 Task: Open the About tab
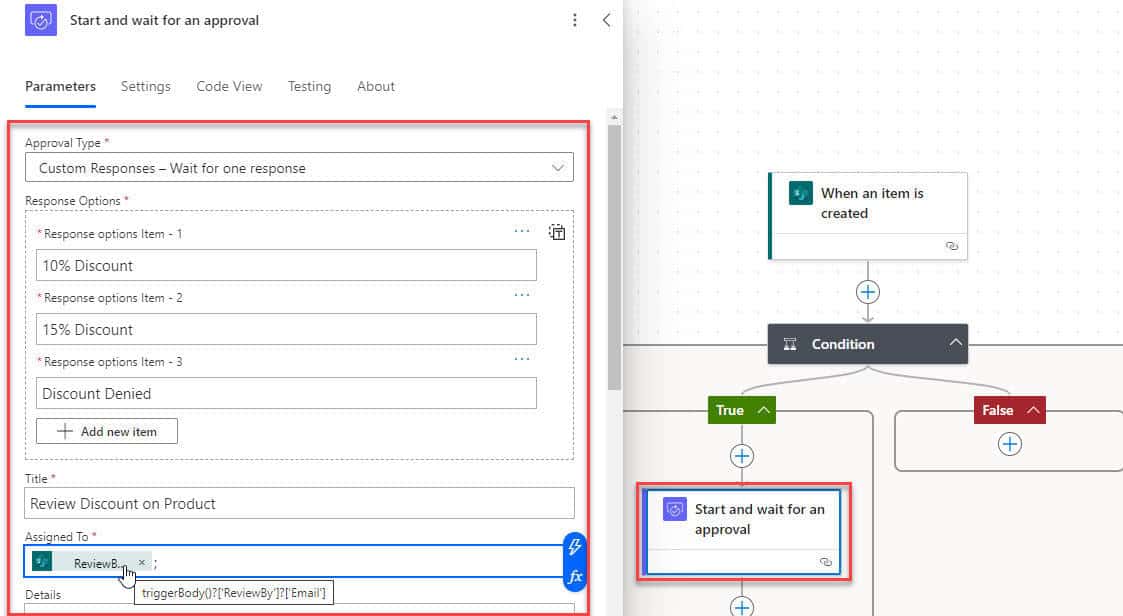click(x=376, y=87)
